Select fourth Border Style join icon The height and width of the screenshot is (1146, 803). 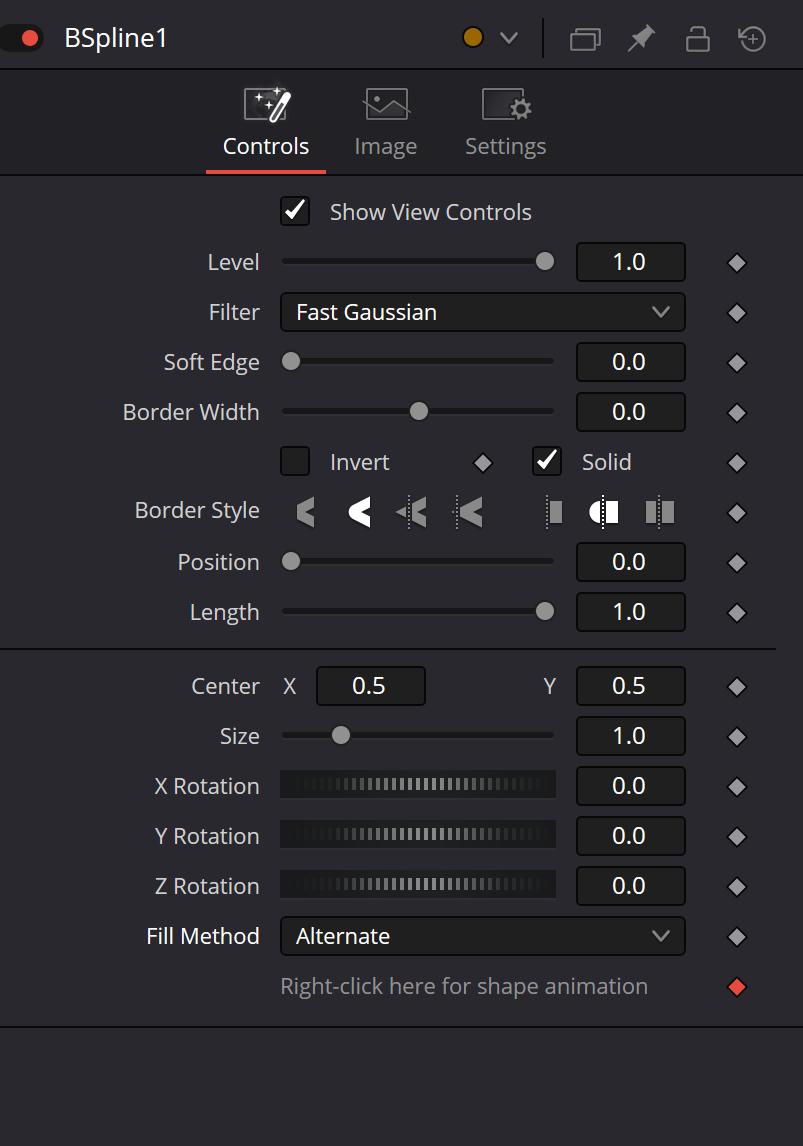pos(469,512)
